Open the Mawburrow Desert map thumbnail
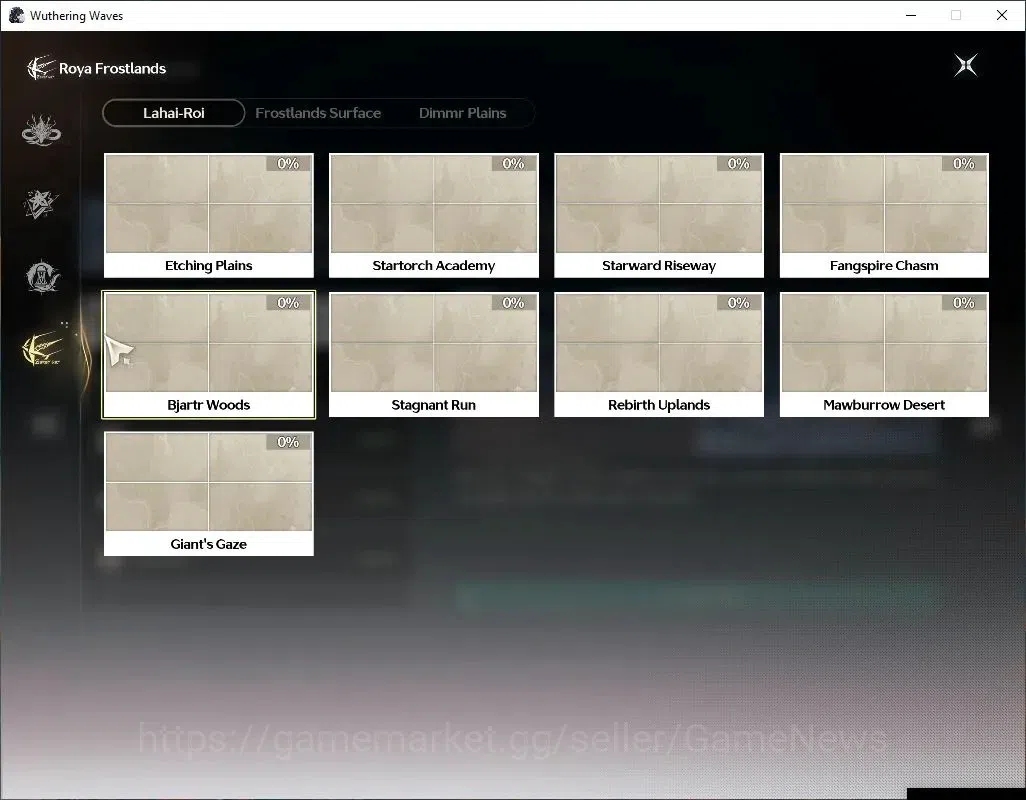Screen dimensions: 1026x800 (884, 342)
